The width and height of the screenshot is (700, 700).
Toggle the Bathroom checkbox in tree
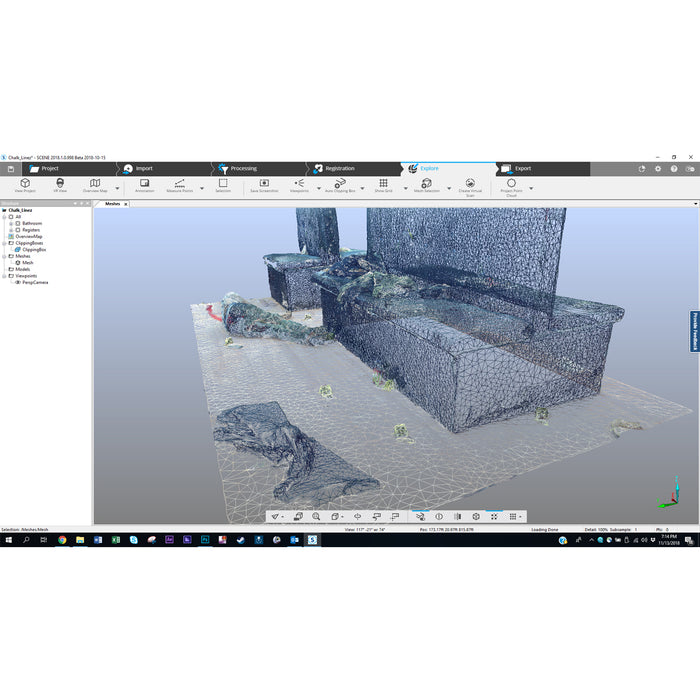[x=18, y=223]
